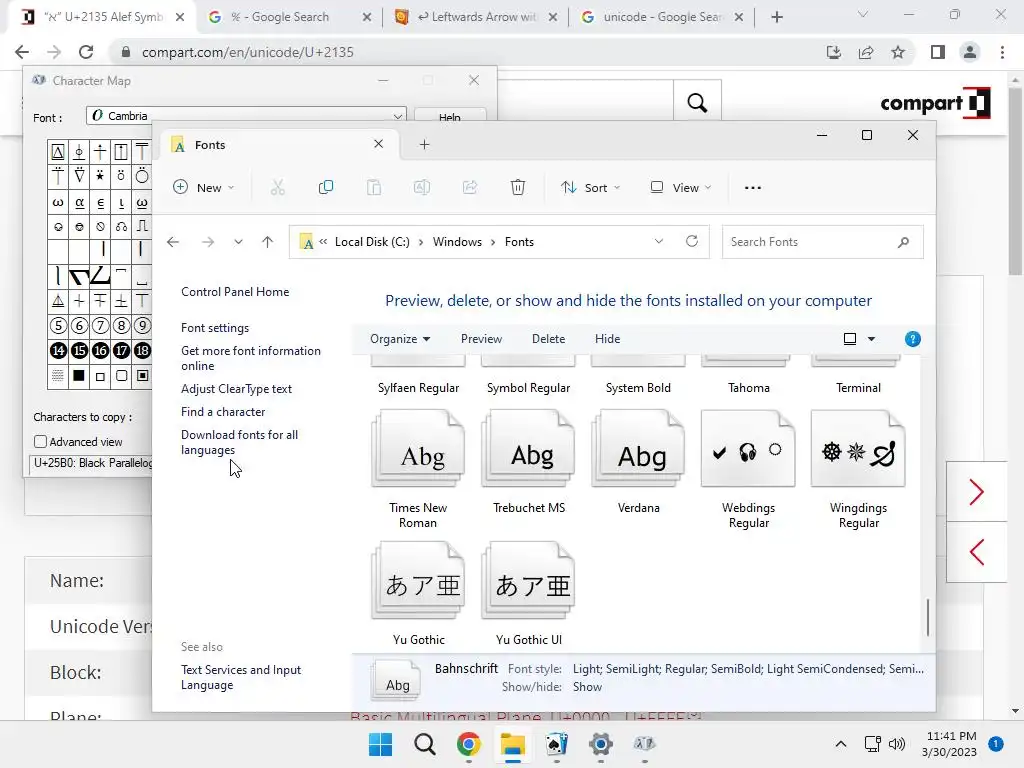Click the Rename icon in Fonts toolbar

click(x=422, y=188)
